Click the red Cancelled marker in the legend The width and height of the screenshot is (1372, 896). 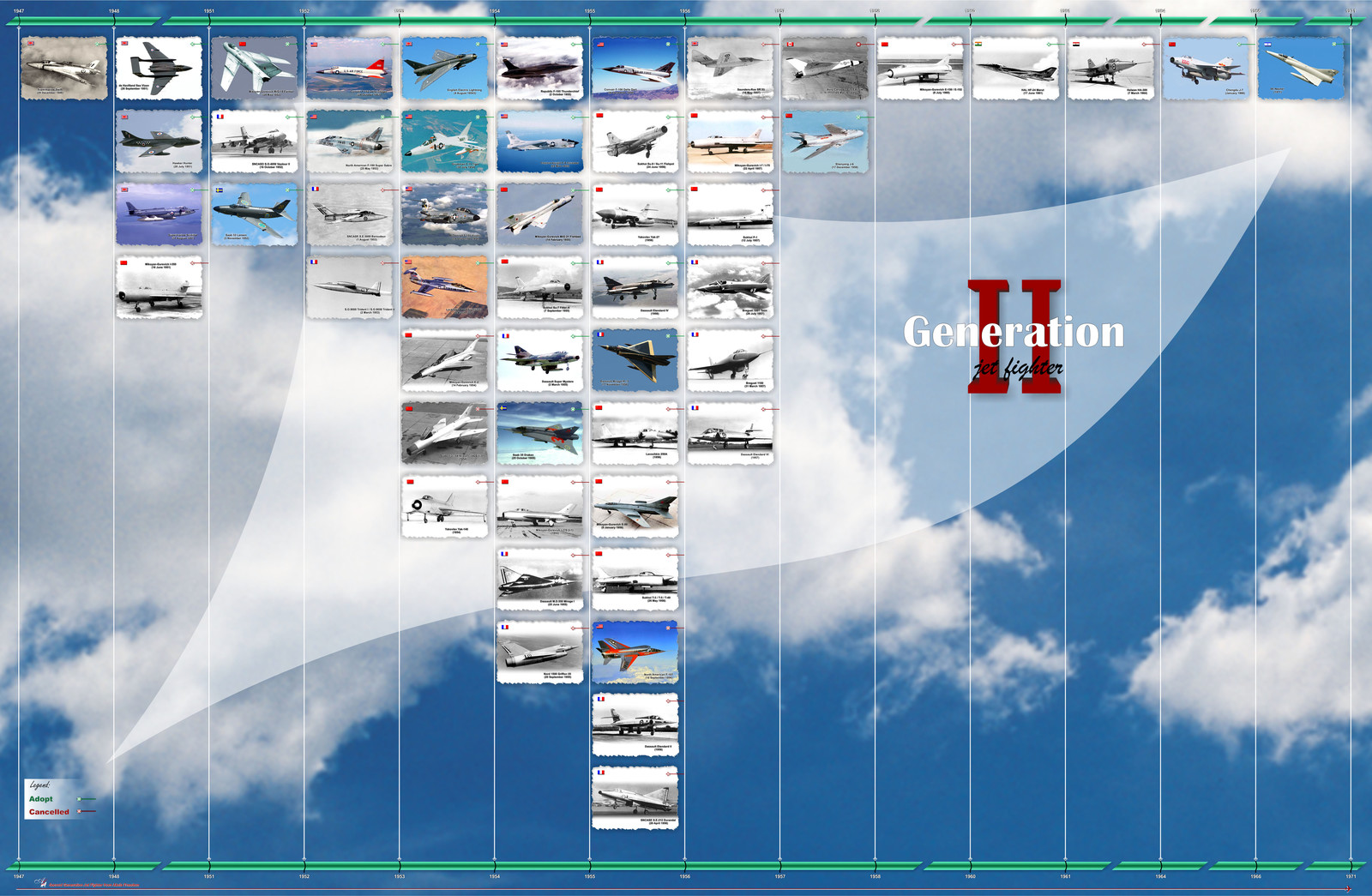[x=86, y=811]
